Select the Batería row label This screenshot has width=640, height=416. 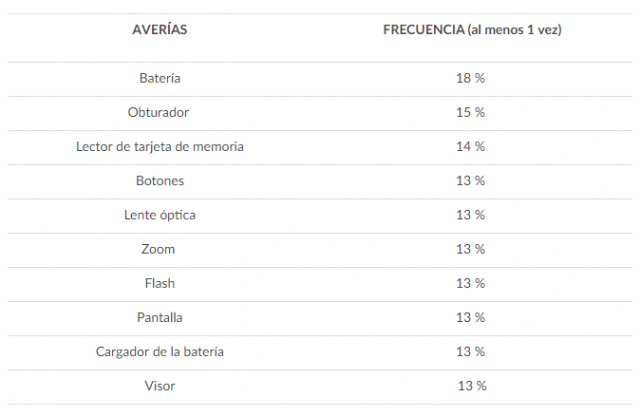coord(160,78)
